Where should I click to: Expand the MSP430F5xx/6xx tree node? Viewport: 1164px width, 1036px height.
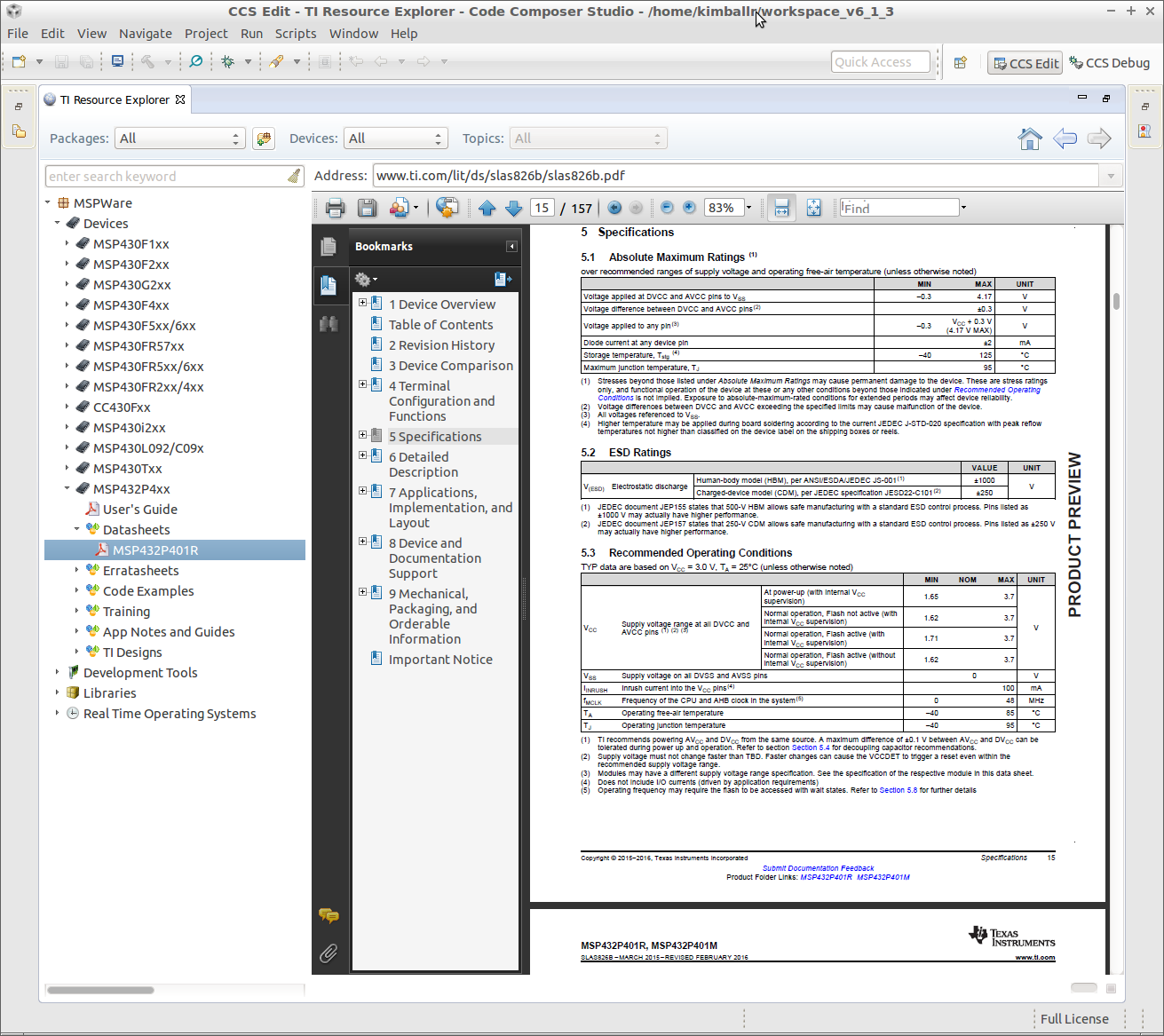point(67,325)
